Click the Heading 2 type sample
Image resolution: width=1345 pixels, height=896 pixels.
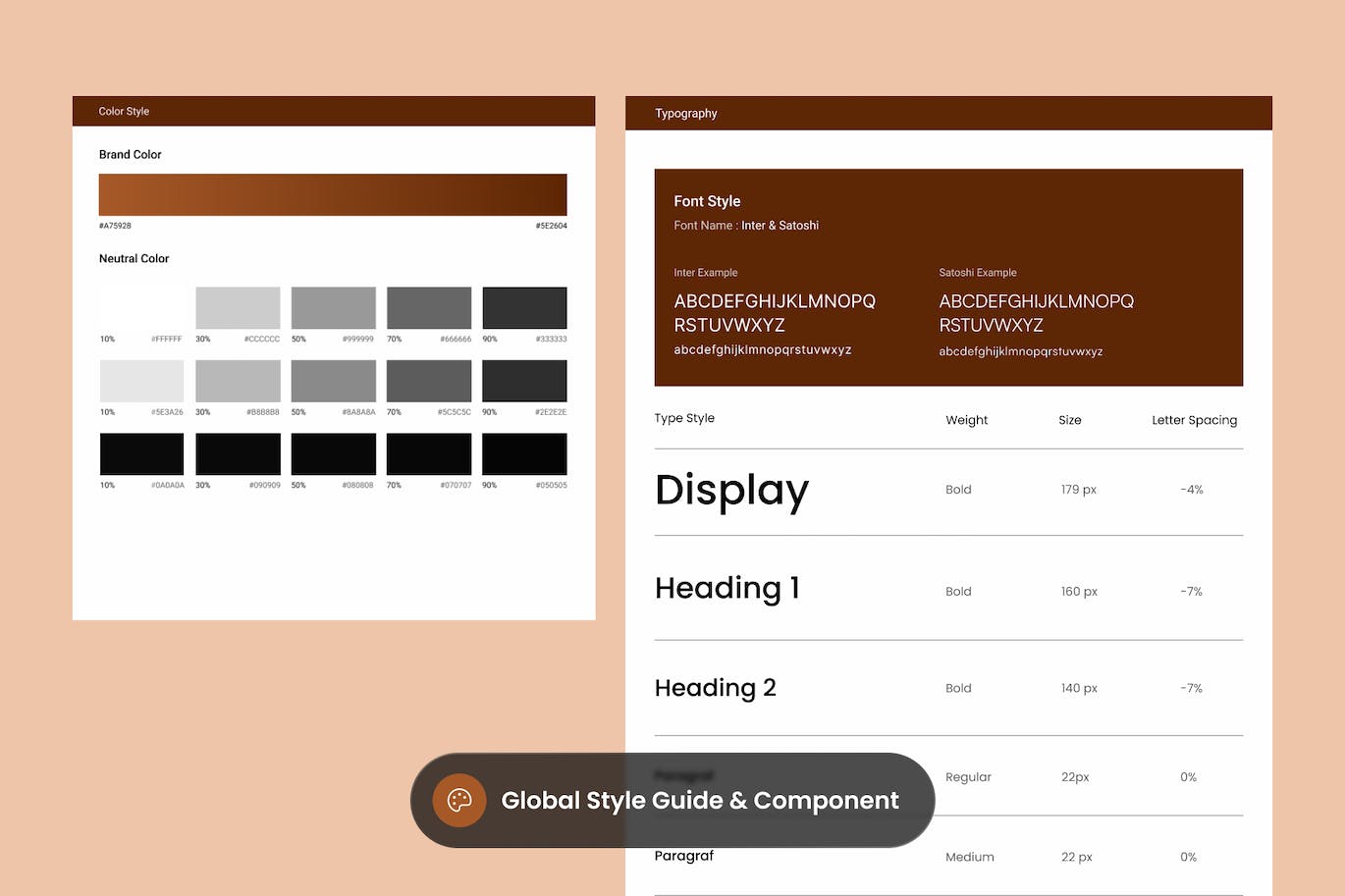pyautogui.click(x=715, y=688)
